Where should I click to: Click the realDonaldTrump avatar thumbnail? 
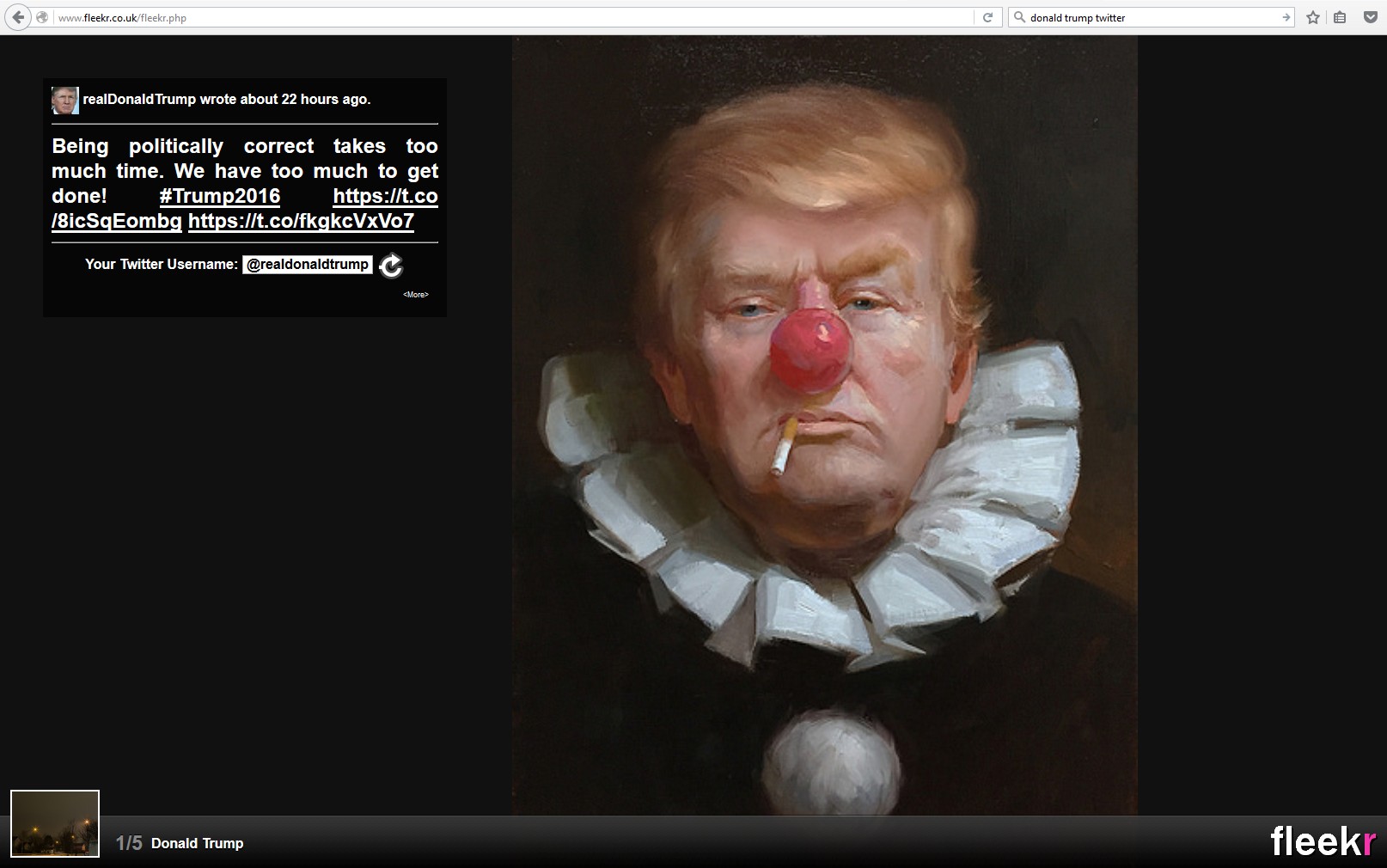tap(65, 101)
